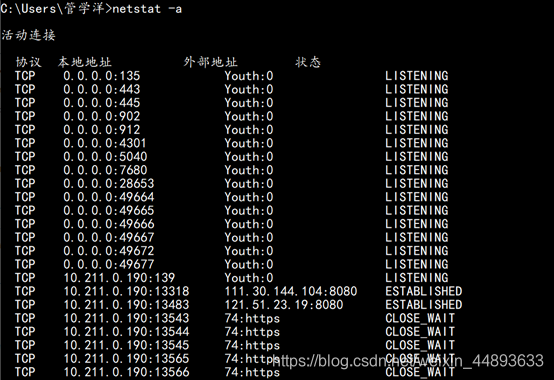Select local address 0.0.0.0:49666
Viewport: 554px width, 380px height.
click(x=109, y=224)
